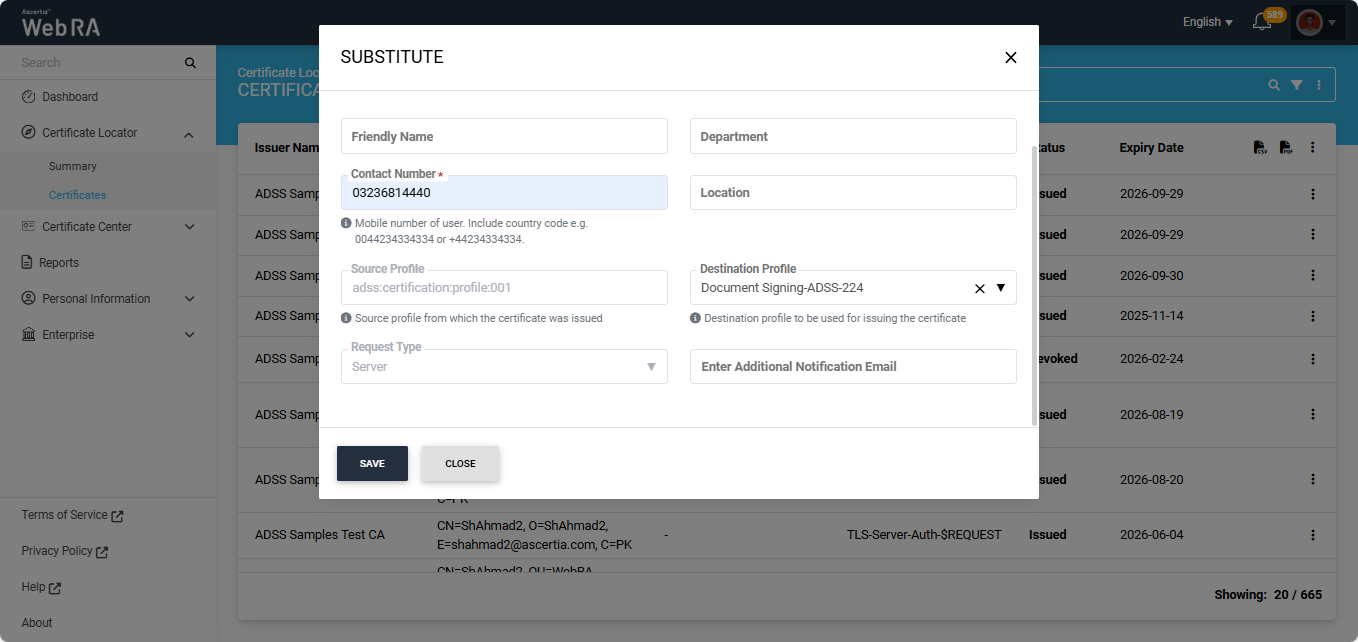Click the filter funnel icon in header
Viewport: 1358px width, 642px height.
1296,85
